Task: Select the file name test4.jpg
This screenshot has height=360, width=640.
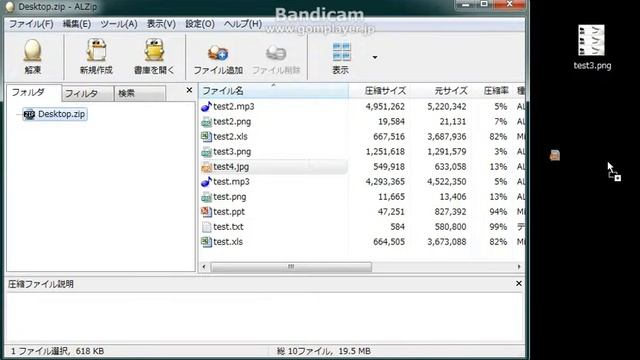Action: [231, 167]
